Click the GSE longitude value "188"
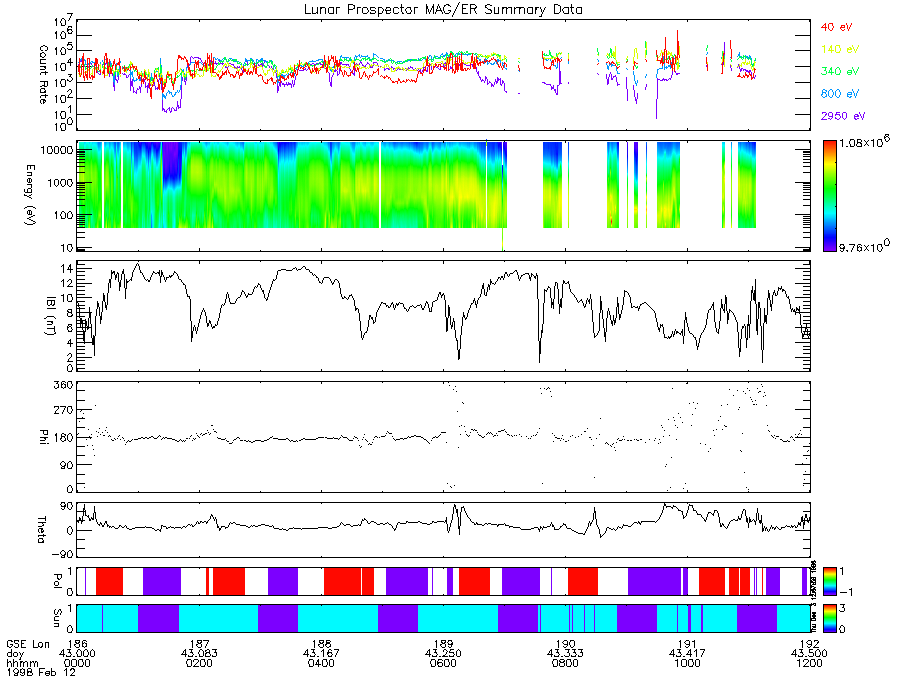Image resolution: width=900 pixels, height=700 pixels. click(321, 644)
